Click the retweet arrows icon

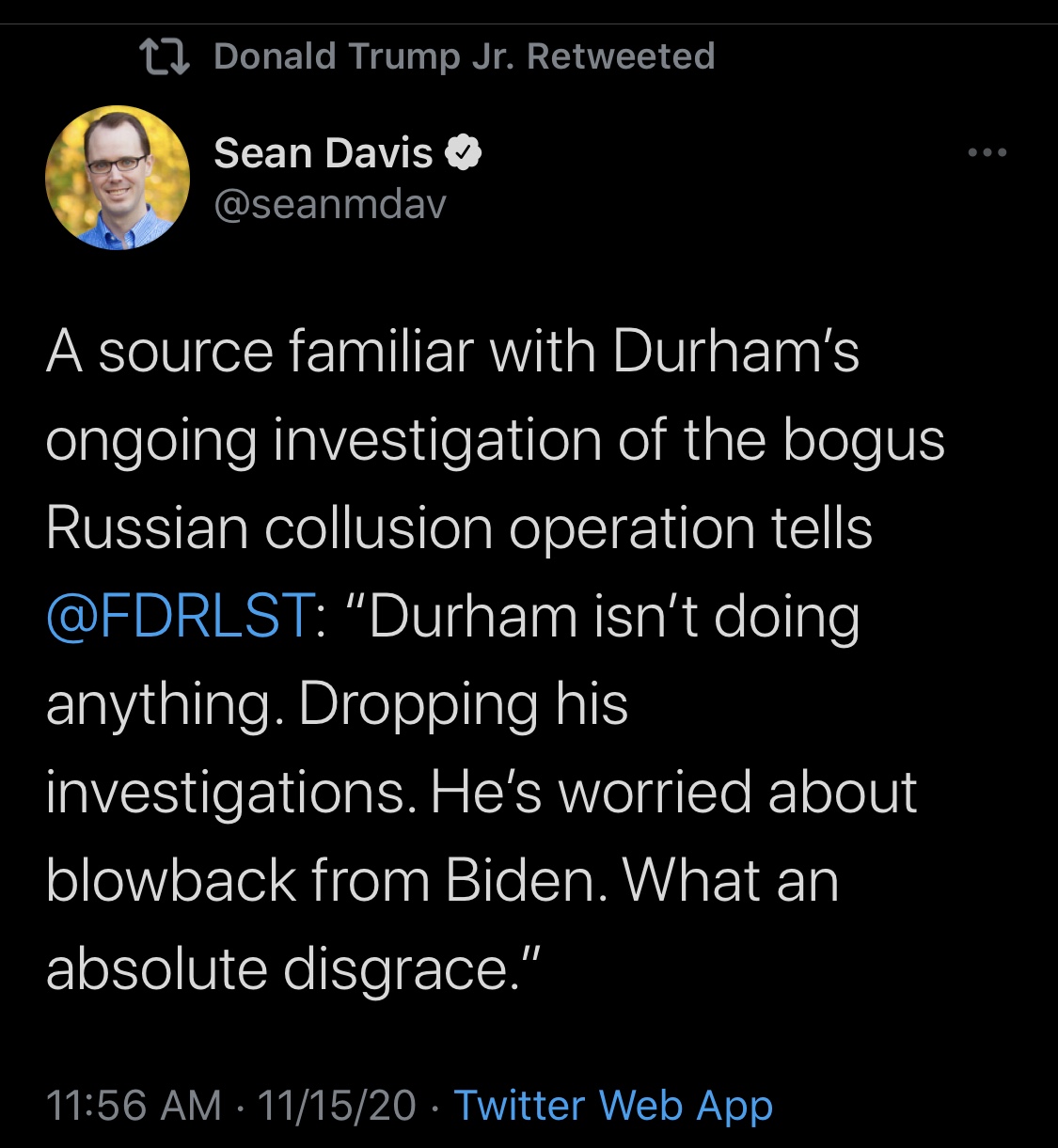(165, 56)
